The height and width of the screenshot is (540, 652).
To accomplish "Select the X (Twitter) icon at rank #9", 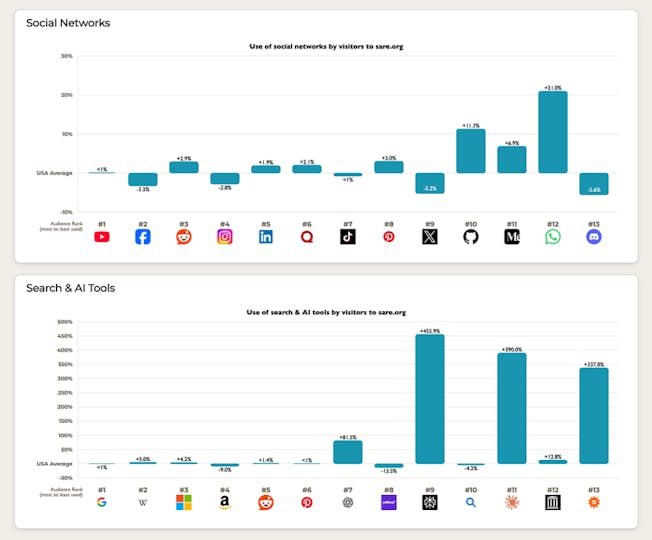I will [x=430, y=237].
